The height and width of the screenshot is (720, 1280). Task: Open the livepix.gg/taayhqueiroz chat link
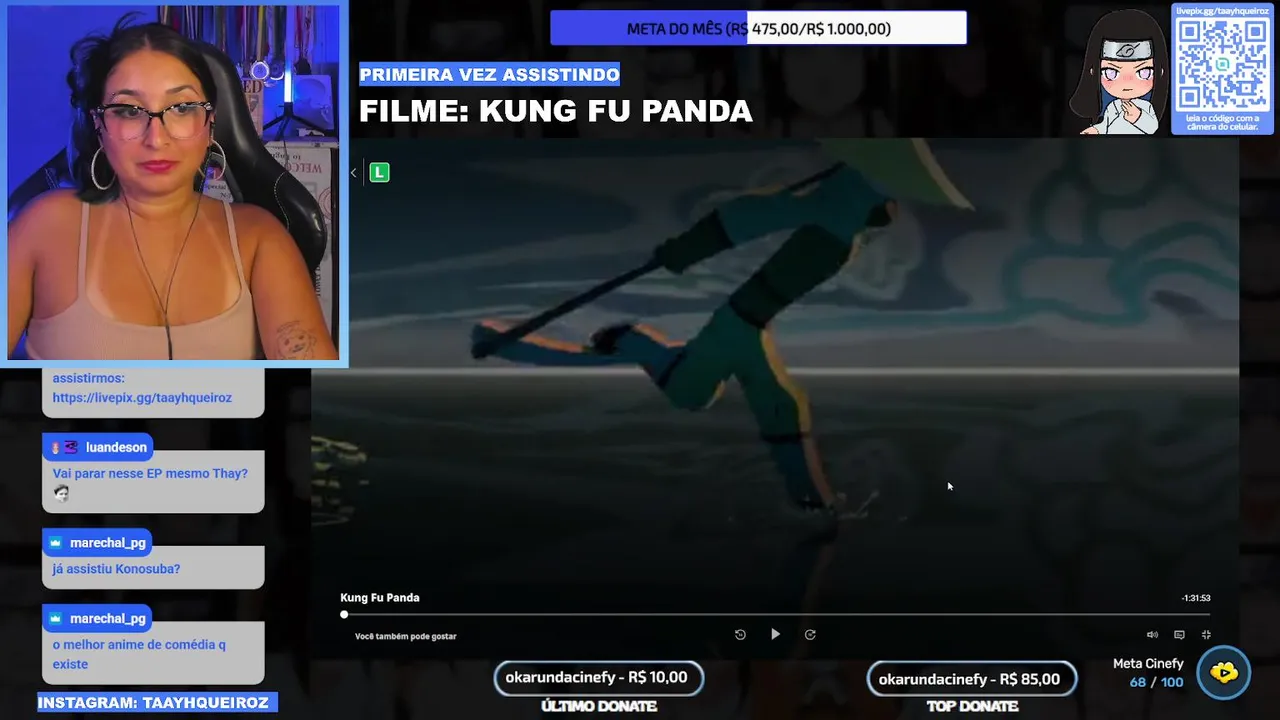pyautogui.click(x=142, y=397)
